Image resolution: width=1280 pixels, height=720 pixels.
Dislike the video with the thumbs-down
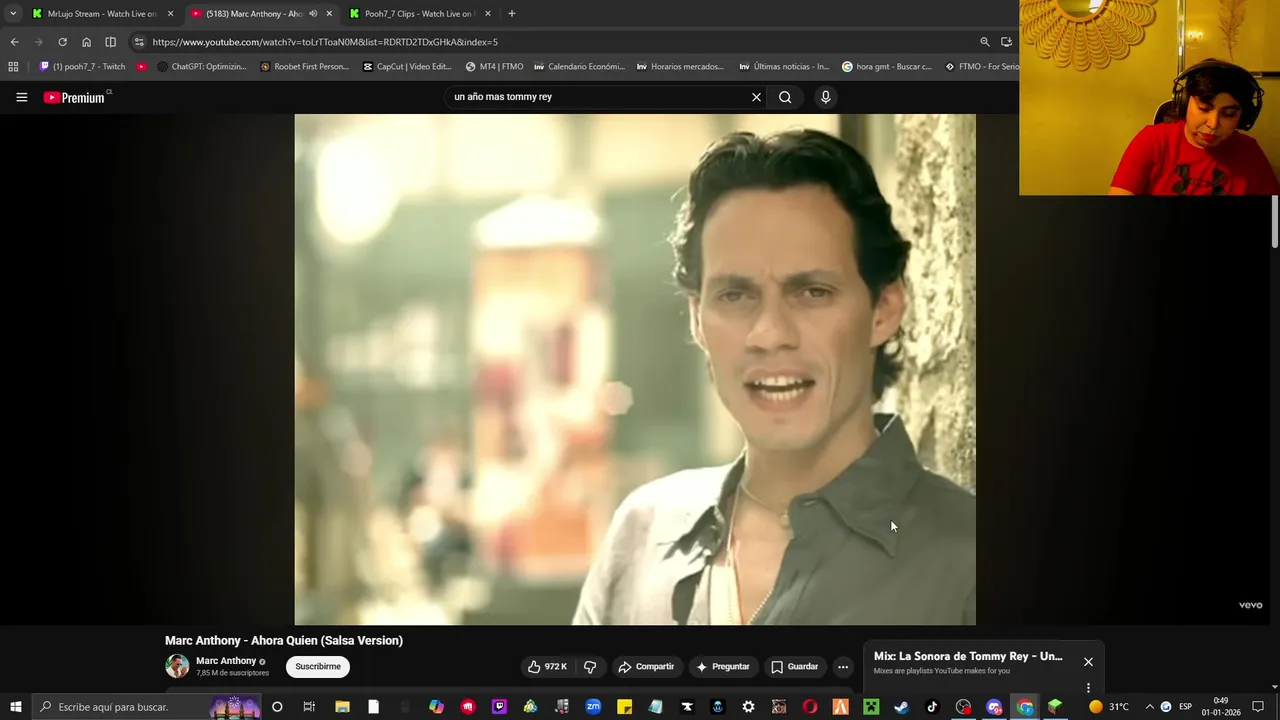pos(590,667)
